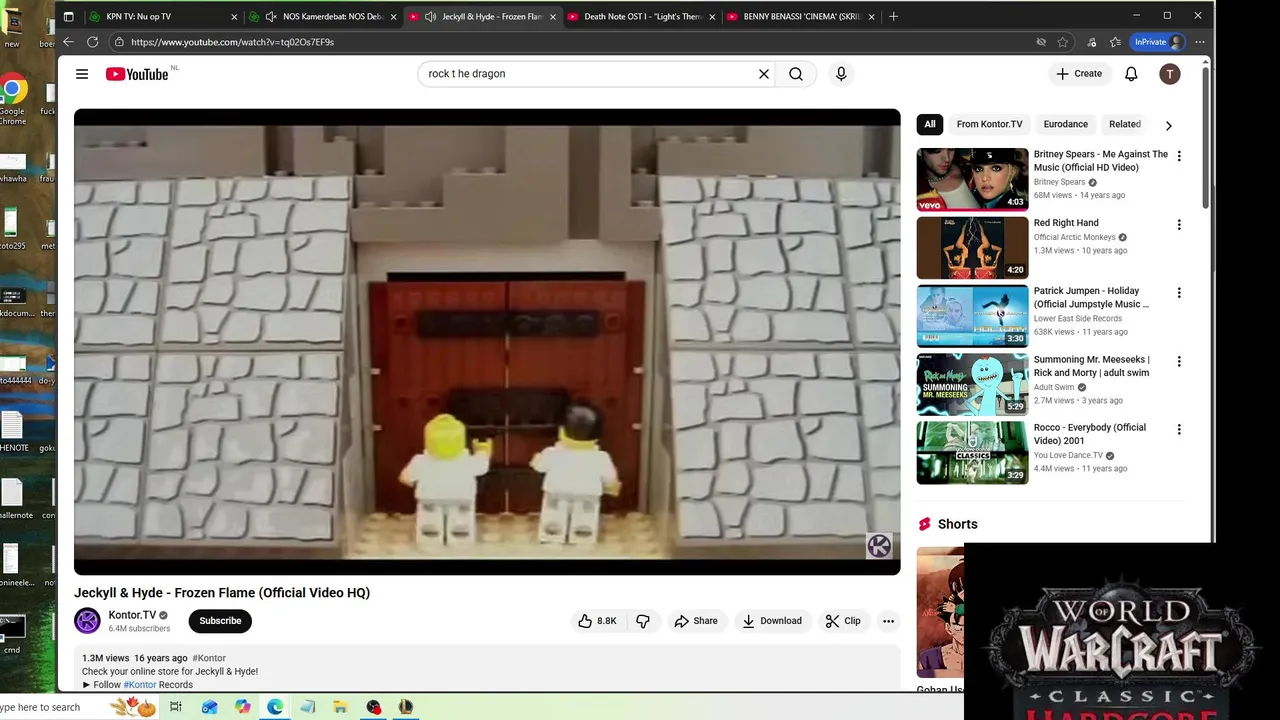The height and width of the screenshot is (720, 1280).
Task: Open Patrick Jumpen Holiday thumbnail
Action: tap(972, 316)
